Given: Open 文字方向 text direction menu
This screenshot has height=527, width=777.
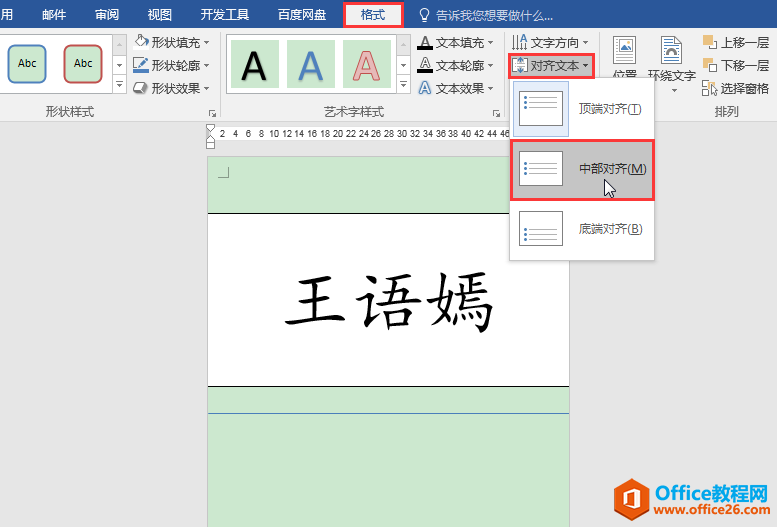Looking at the screenshot, I should click(x=550, y=43).
